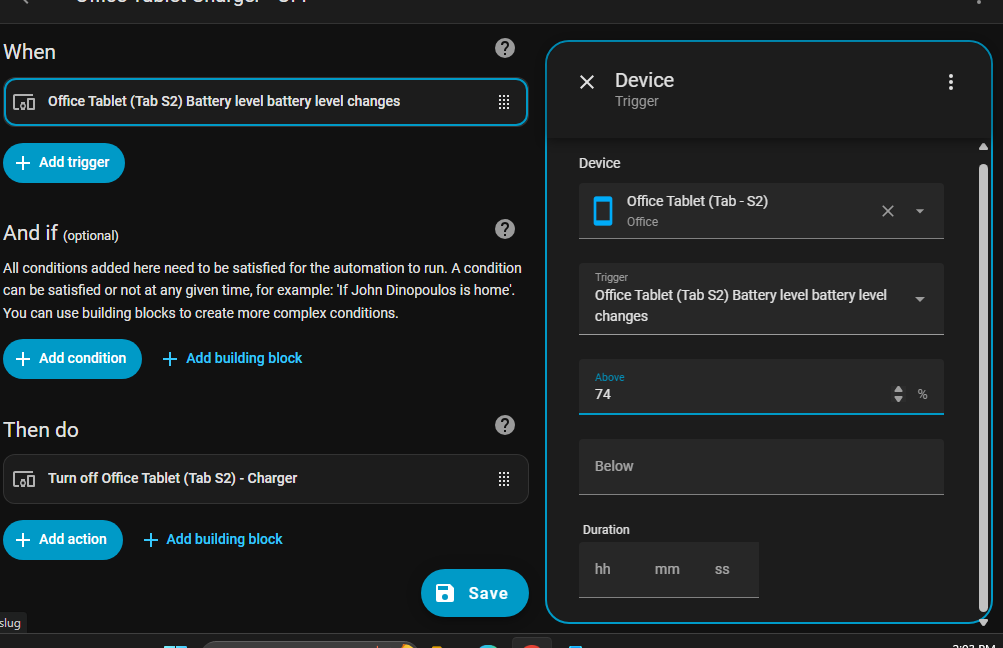The height and width of the screenshot is (648, 1003).
Task: Clear the Office Tablet device selection
Action: (x=888, y=211)
